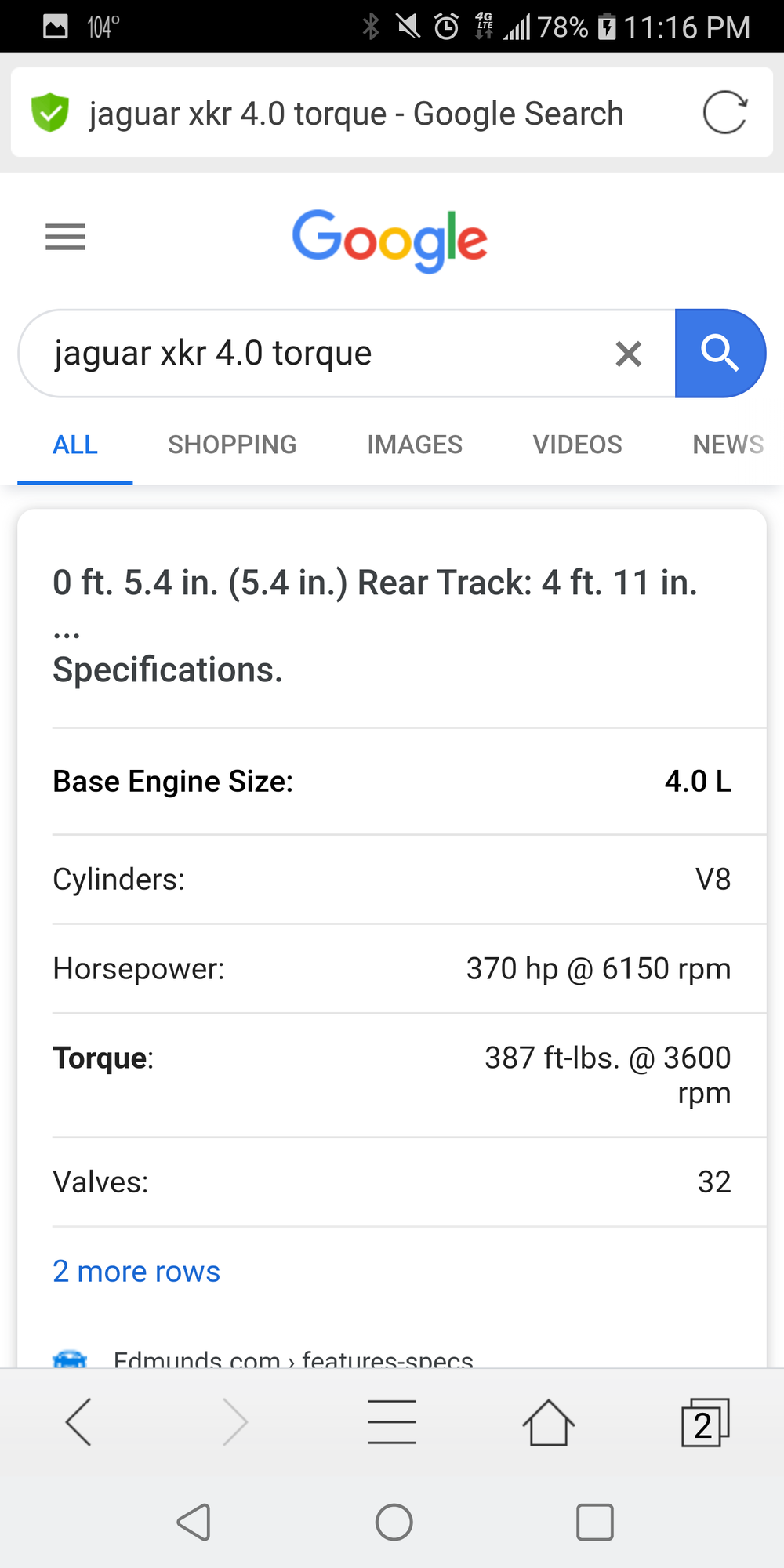Open the tab switcher showing 2 tabs
784x1568 pixels.
tap(705, 1422)
